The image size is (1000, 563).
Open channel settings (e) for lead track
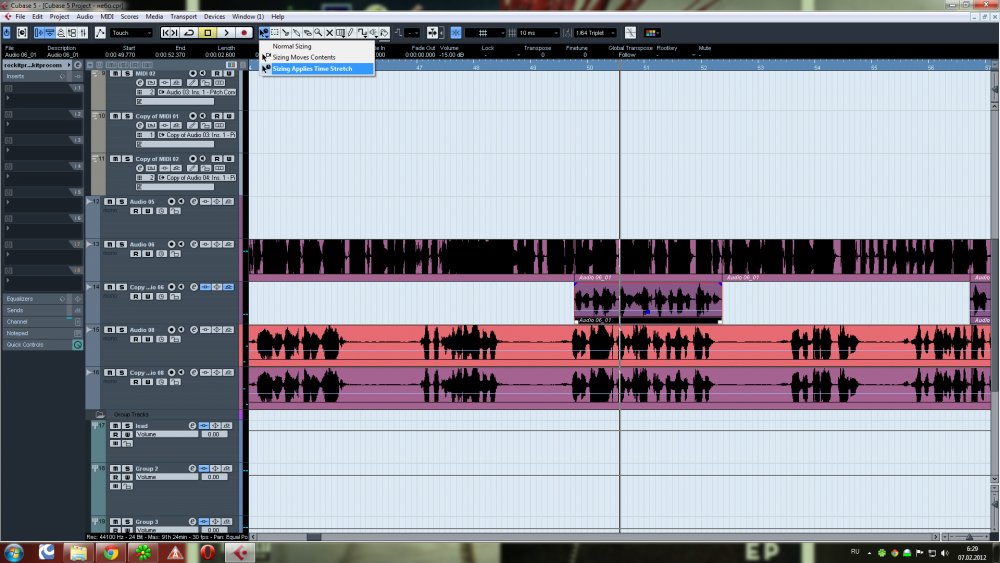[x=192, y=426]
